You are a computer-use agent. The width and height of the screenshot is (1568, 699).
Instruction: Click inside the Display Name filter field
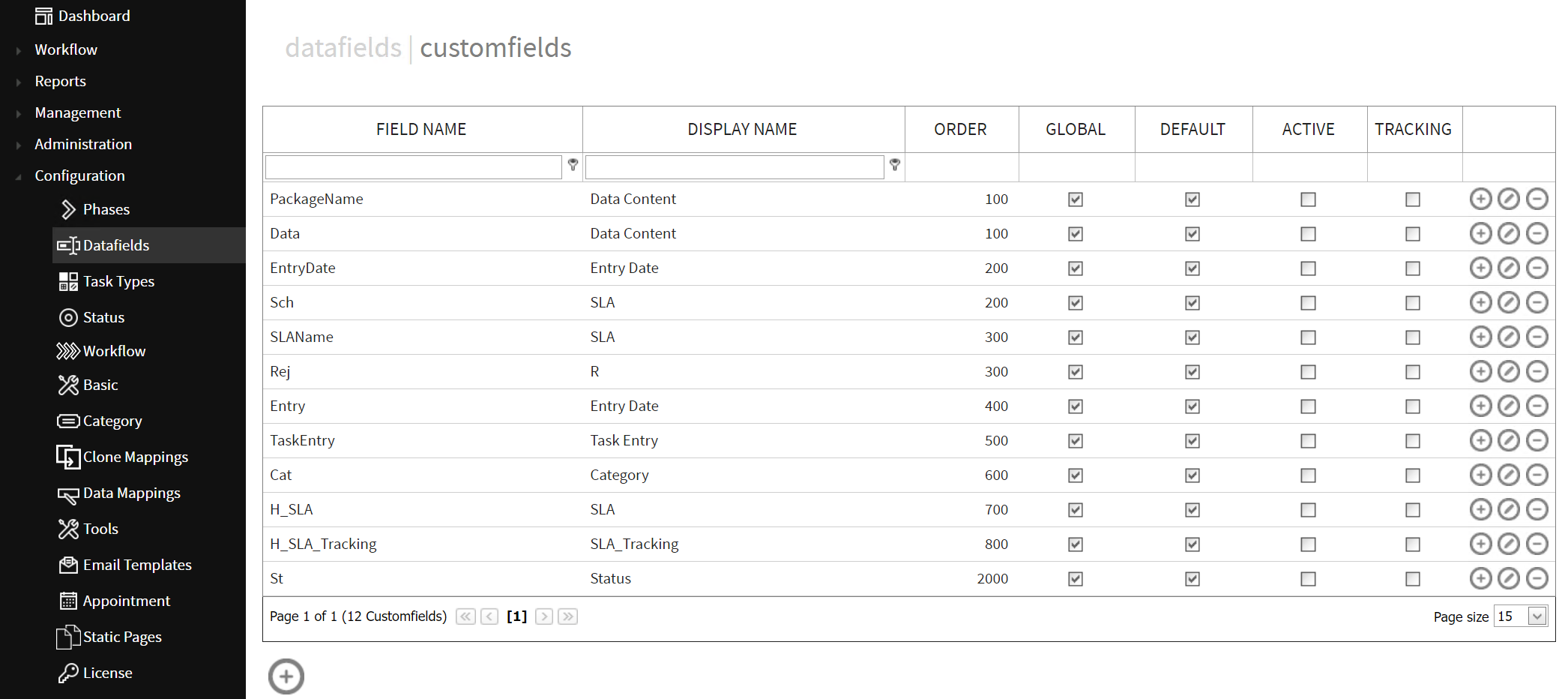pos(735,166)
